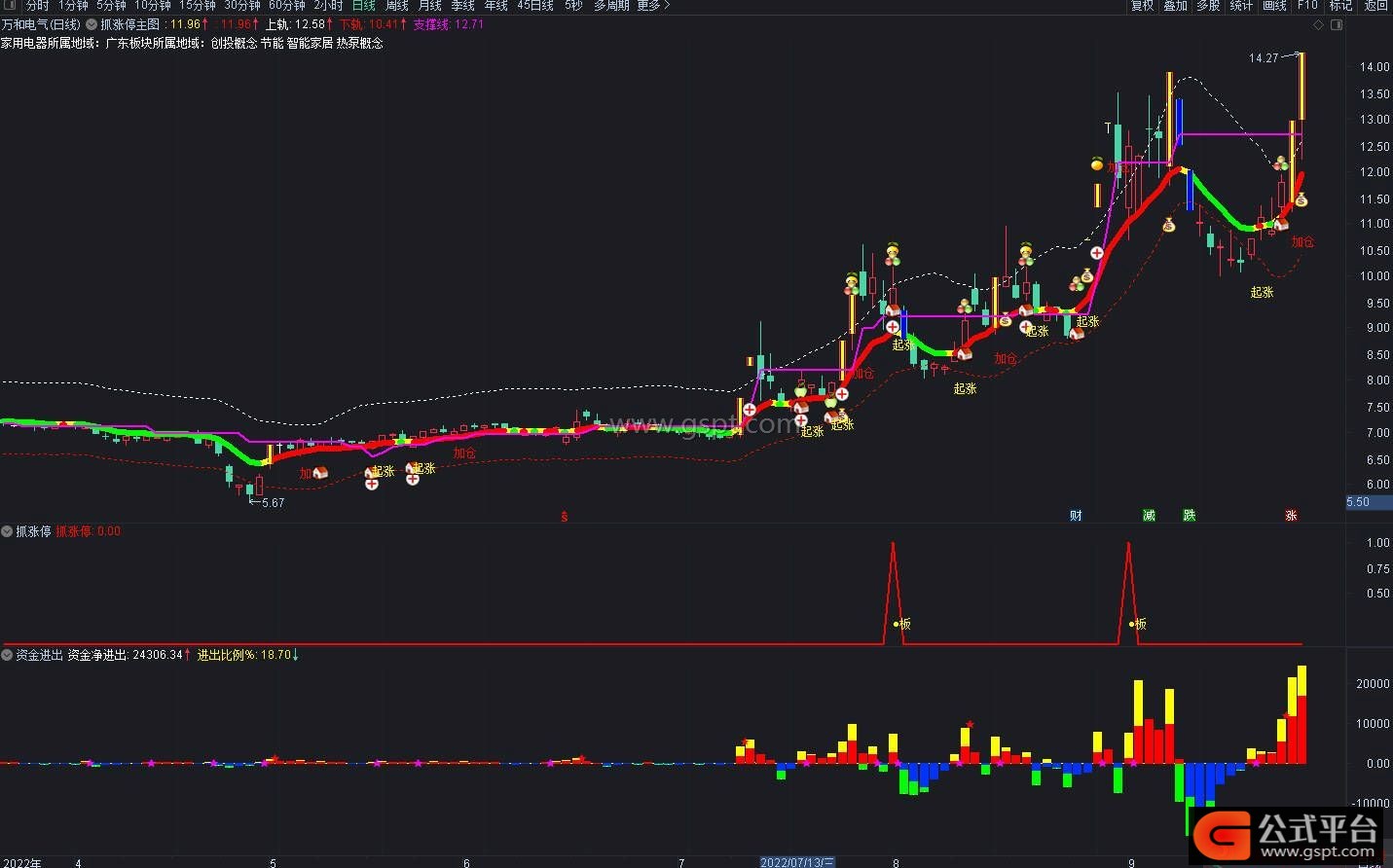The width and height of the screenshot is (1393, 868).
Task: Click the 抓涨停: 0.00 indicator value
Action: pos(89,531)
